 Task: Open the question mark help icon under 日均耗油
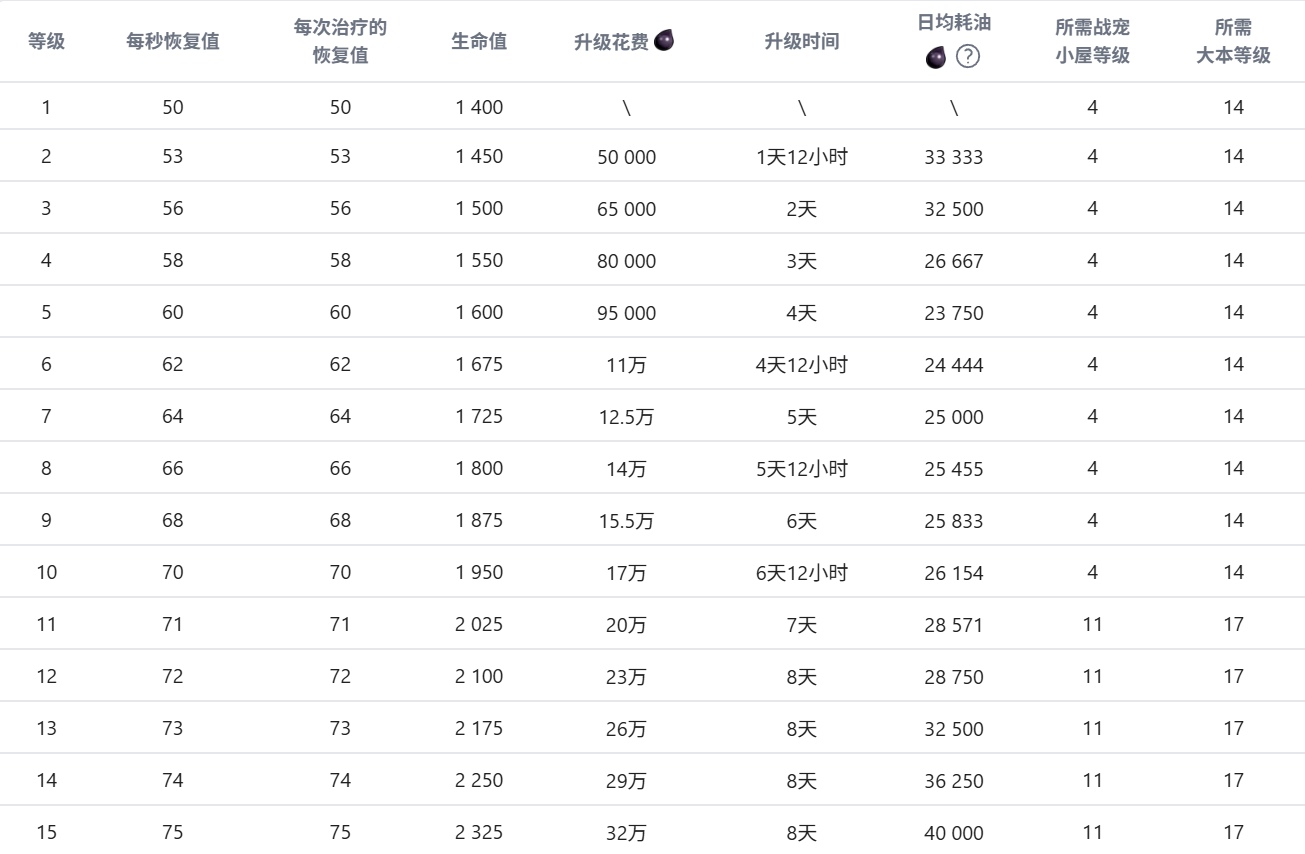click(x=967, y=57)
